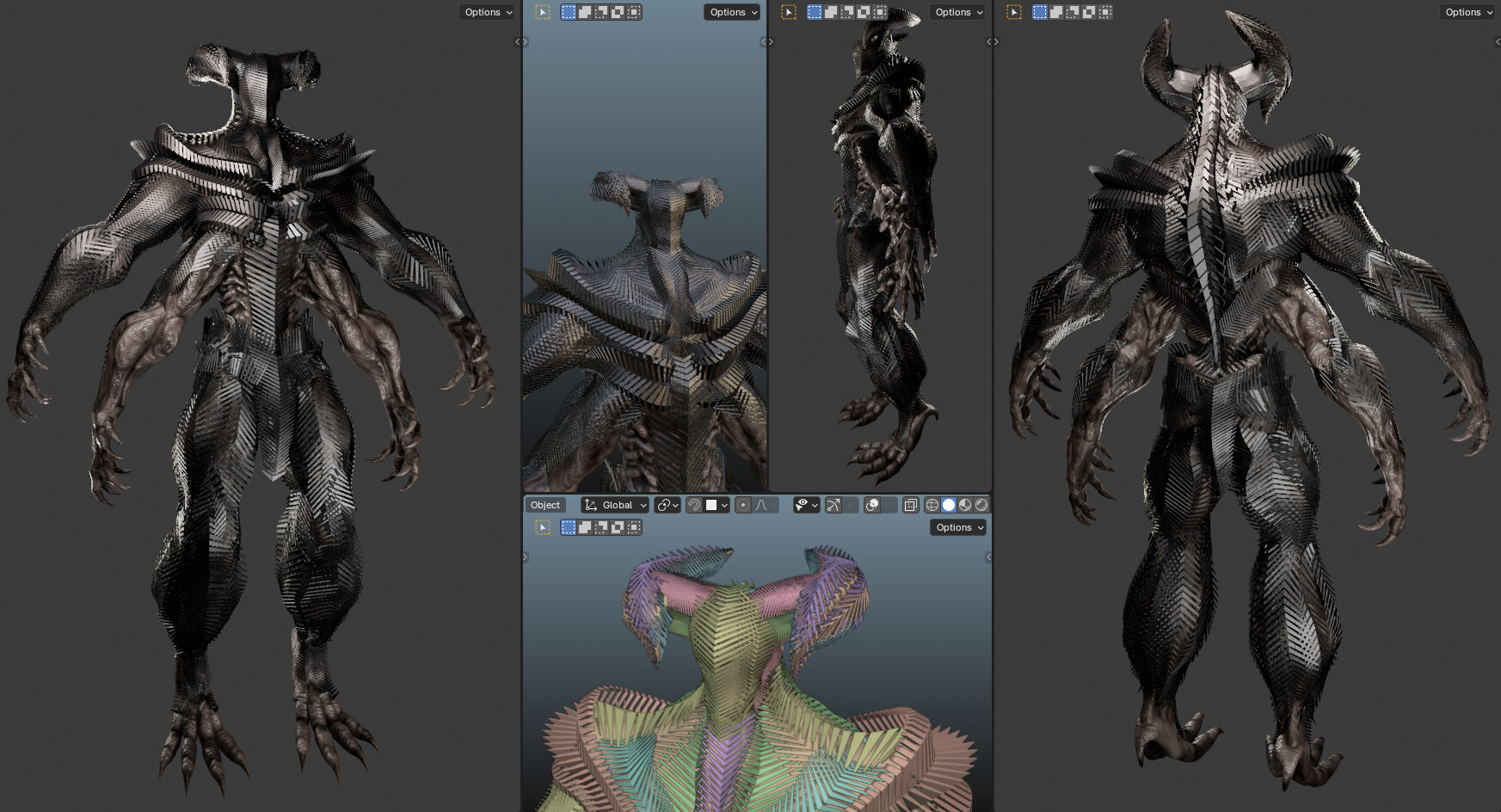Click the Extend select mode icon
Image resolution: width=1501 pixels, height=812 pixels.
(x=585, y=527)
